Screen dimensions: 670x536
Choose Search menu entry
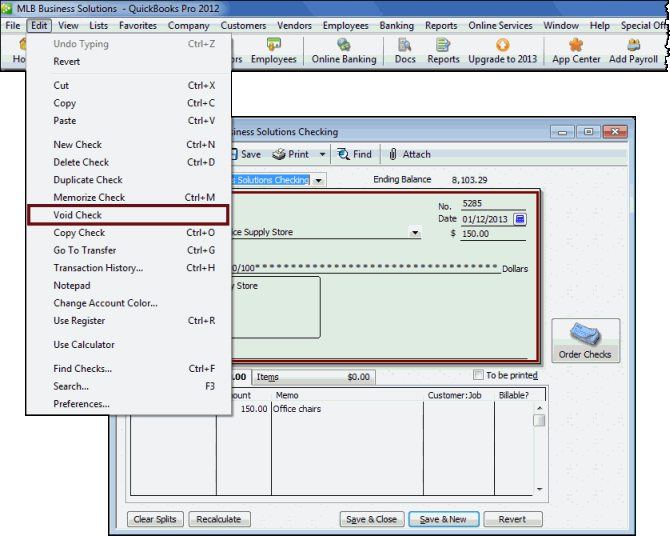[128, 386]
